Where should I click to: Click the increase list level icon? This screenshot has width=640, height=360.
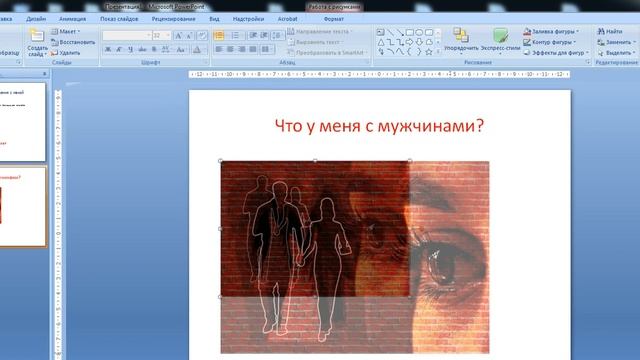point(264,36)
